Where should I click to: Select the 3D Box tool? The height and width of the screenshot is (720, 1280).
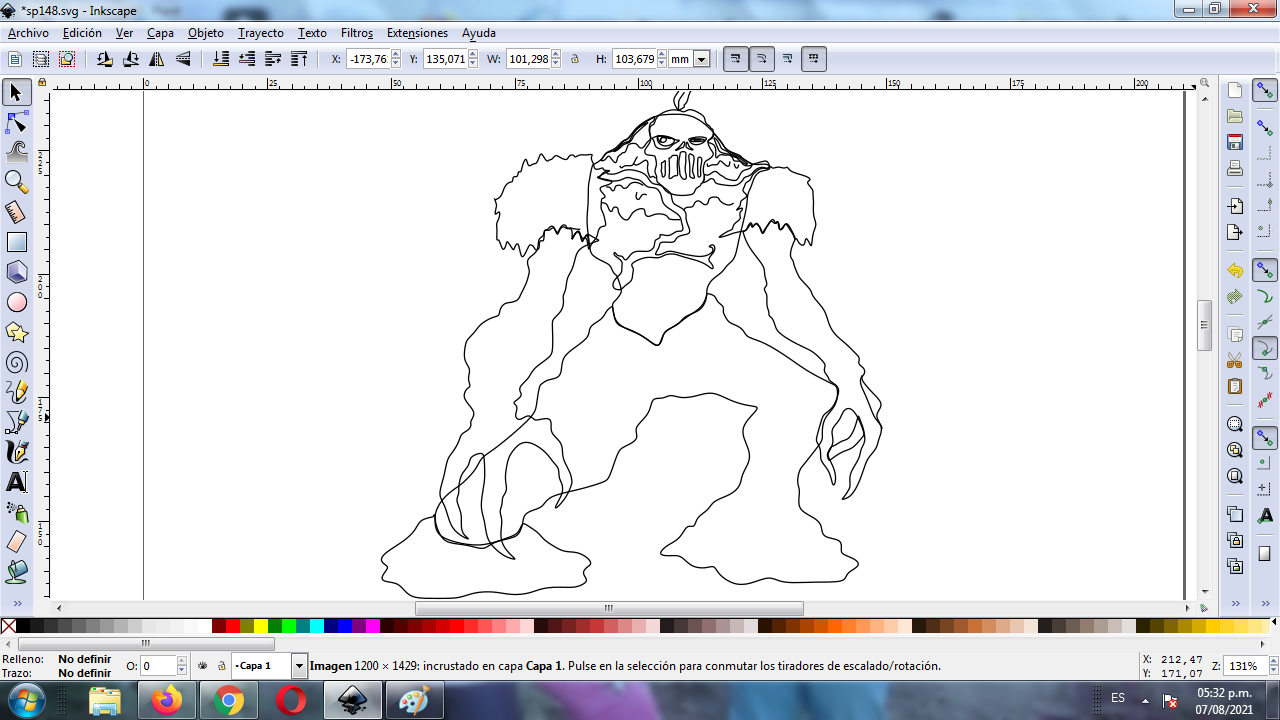pyautogui.click(x=16, y=272)
